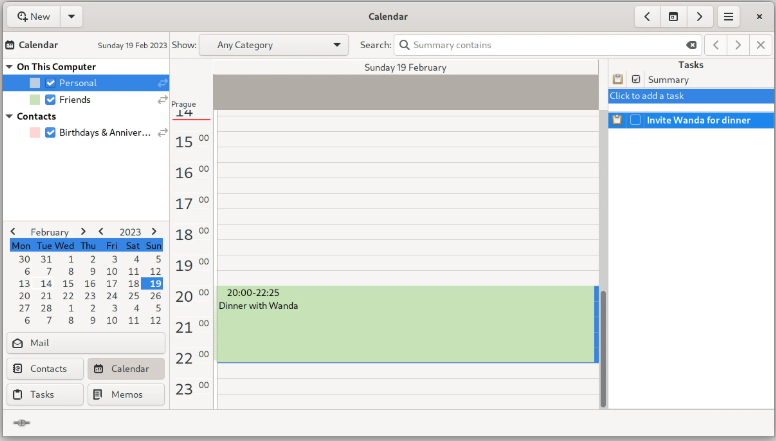
Task: Click the 'Click to add a task' field
Action: click(690, 96)
